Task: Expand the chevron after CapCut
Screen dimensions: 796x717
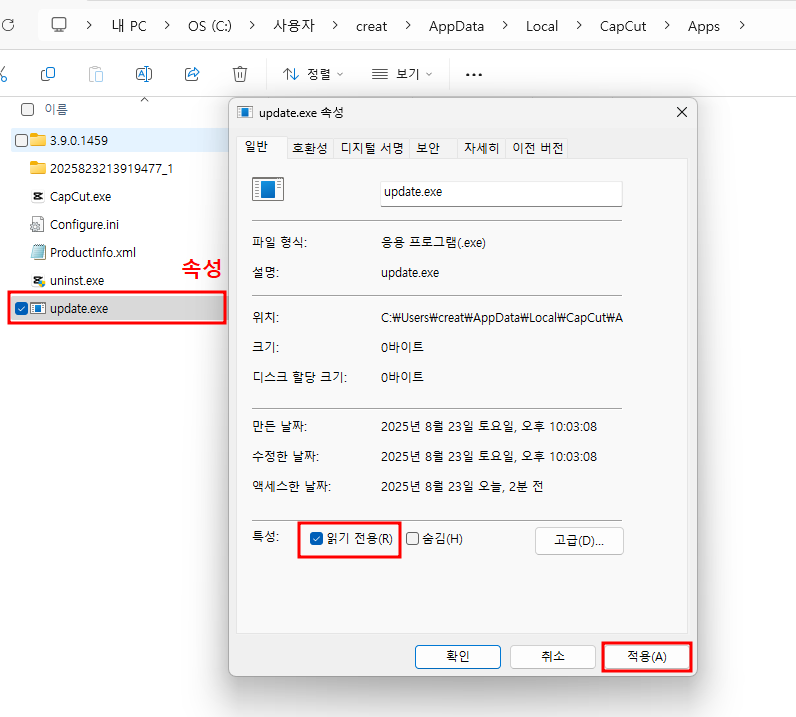Action: pyautogui.click(x=667, y=25)
